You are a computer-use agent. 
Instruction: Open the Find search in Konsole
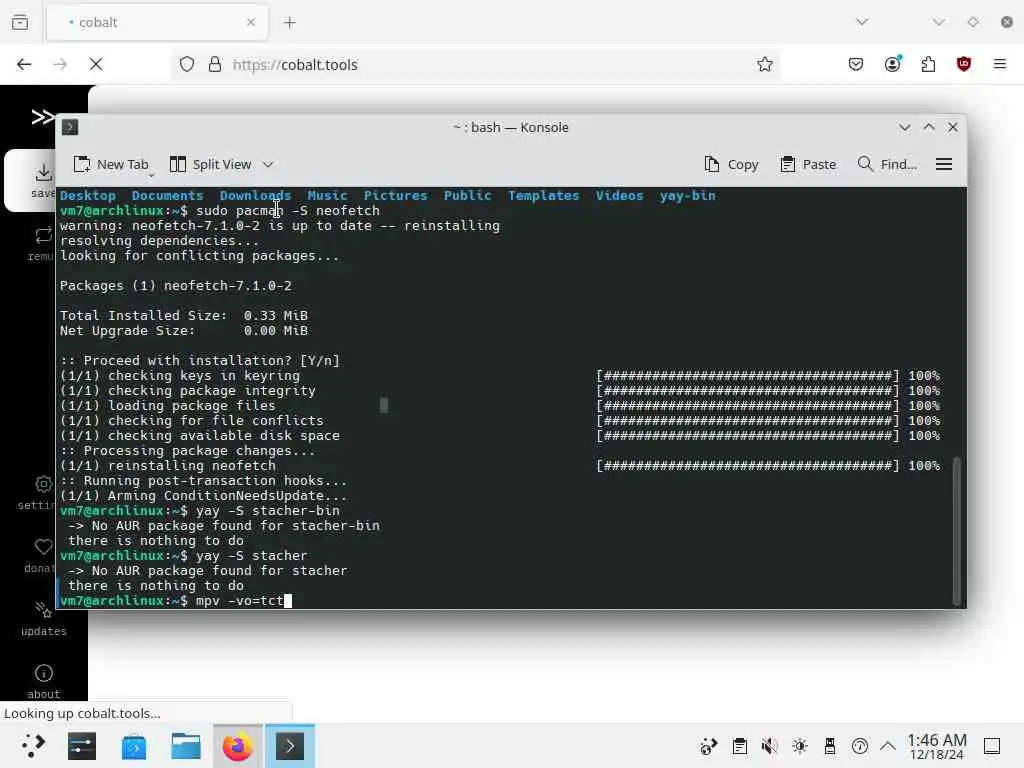887,165
